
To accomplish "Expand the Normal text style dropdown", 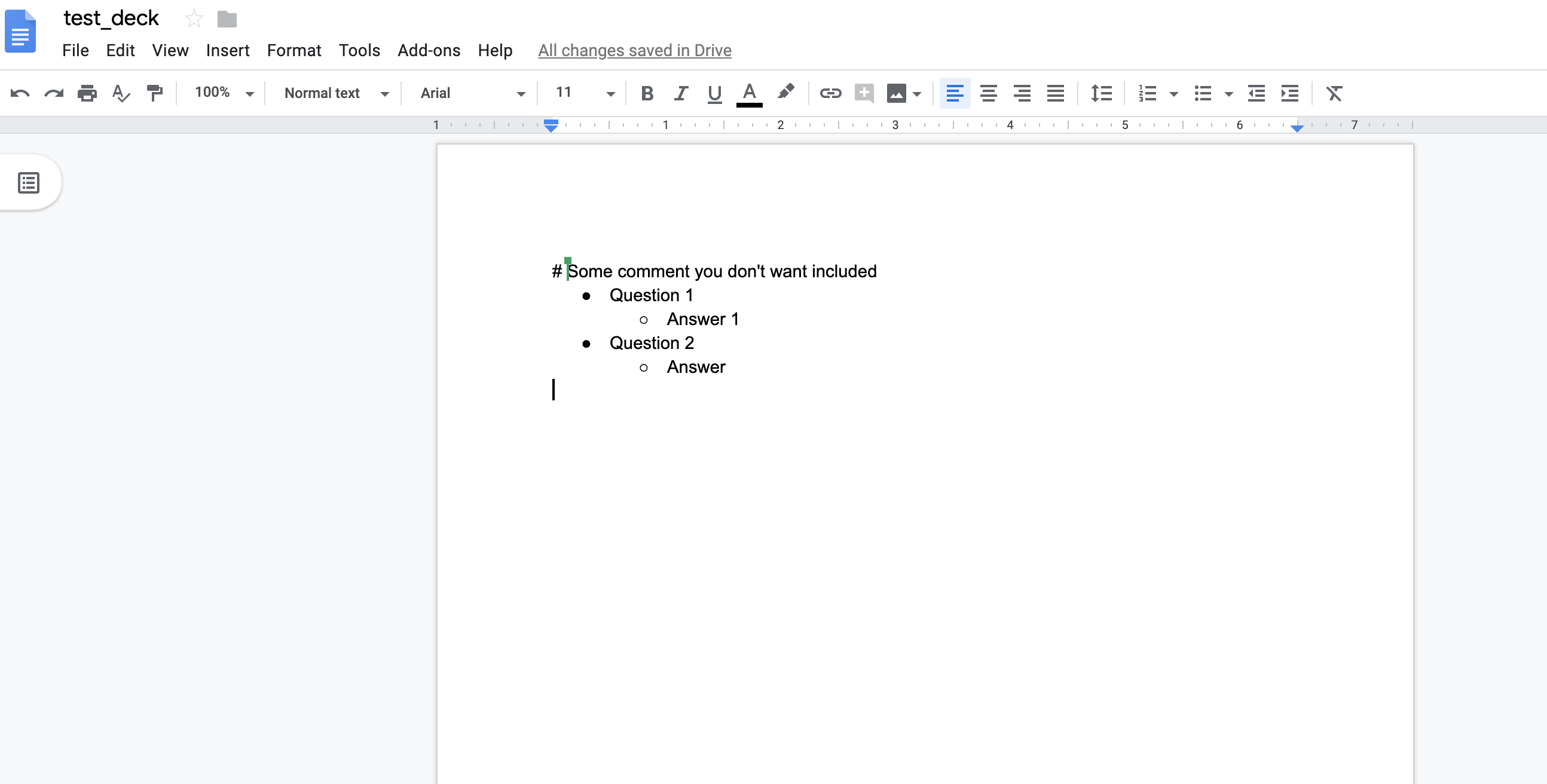I will 336,93.
